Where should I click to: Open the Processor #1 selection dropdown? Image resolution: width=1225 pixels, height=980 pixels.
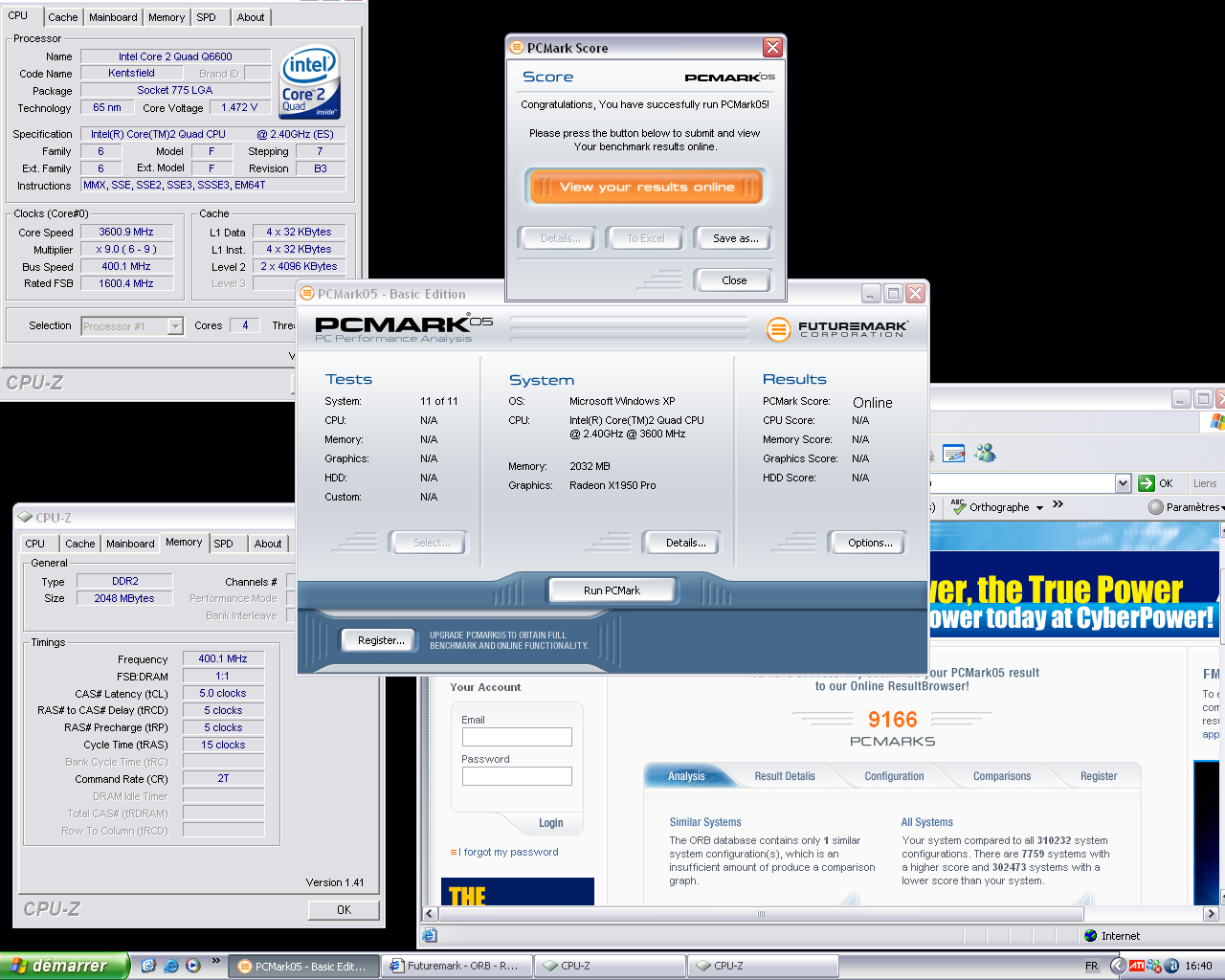pyautogui.click(x=175, y=326)
